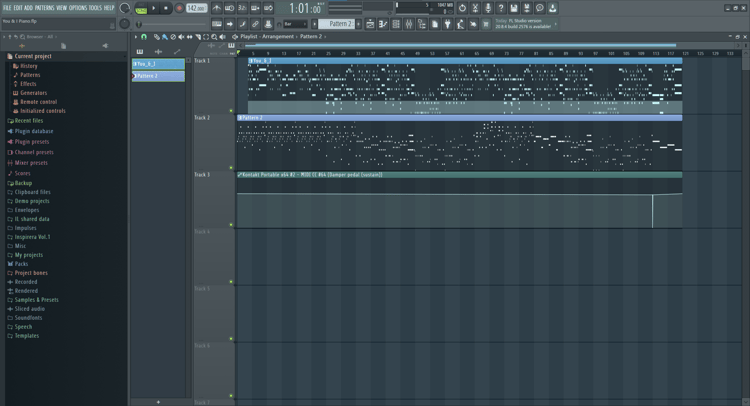The height and width of the screenshot is (406, 750).
Task: Toggle playlist snap magnet icon
Action: (144, 37)
